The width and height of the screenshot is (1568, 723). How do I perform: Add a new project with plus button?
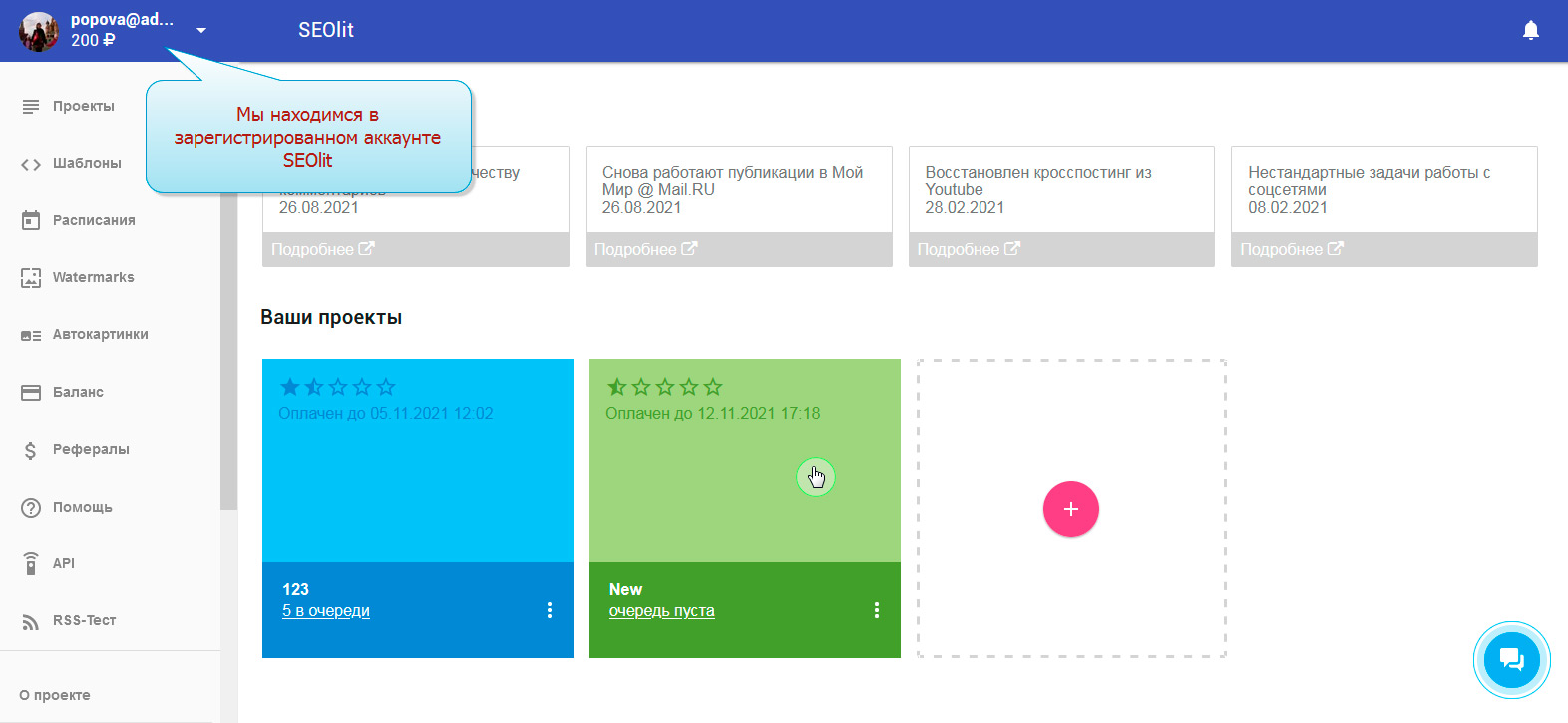pos(1070,509)
